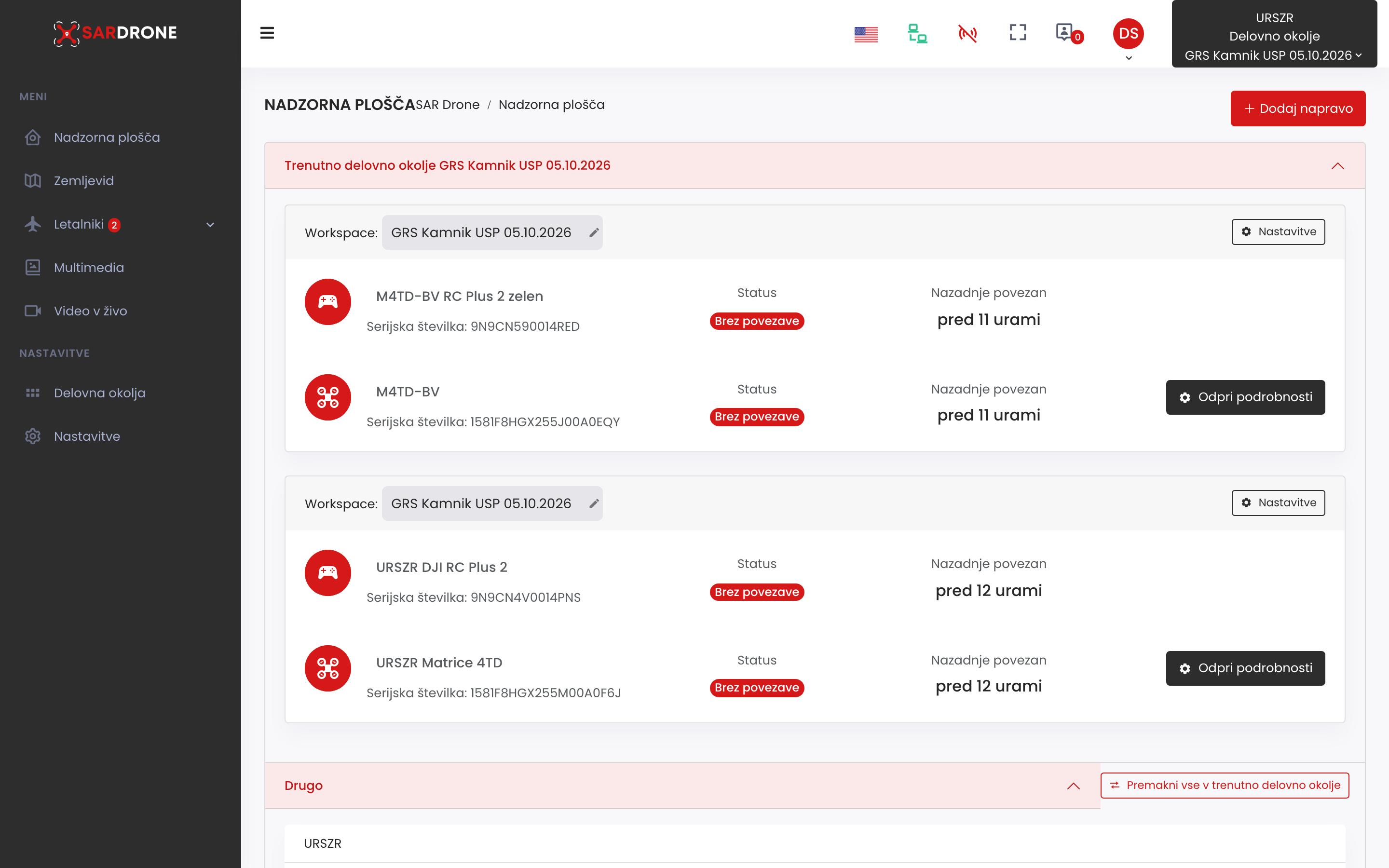The width and height of the screenshot is (1389, 868).
Task: Click URSZR DJI RC Plus 2 controller icon
Action: coord(328,573)
